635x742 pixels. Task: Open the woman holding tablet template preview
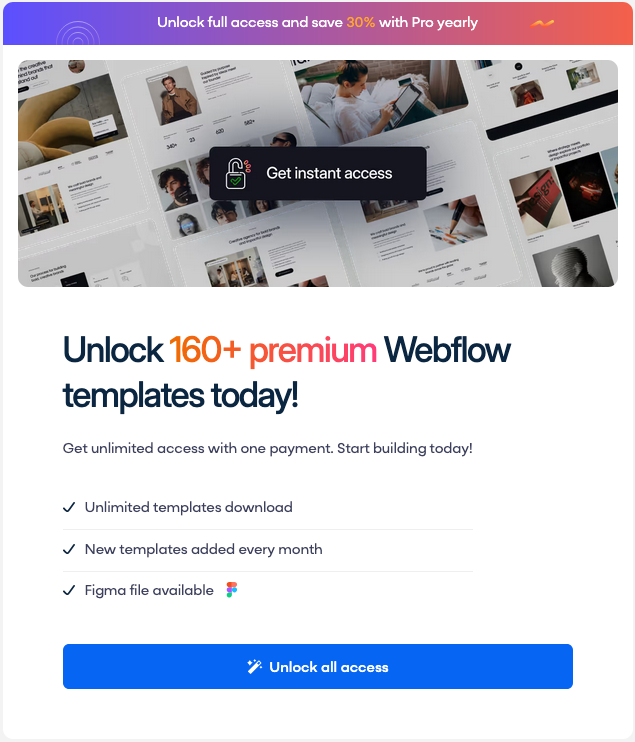[x=381, y=102]
